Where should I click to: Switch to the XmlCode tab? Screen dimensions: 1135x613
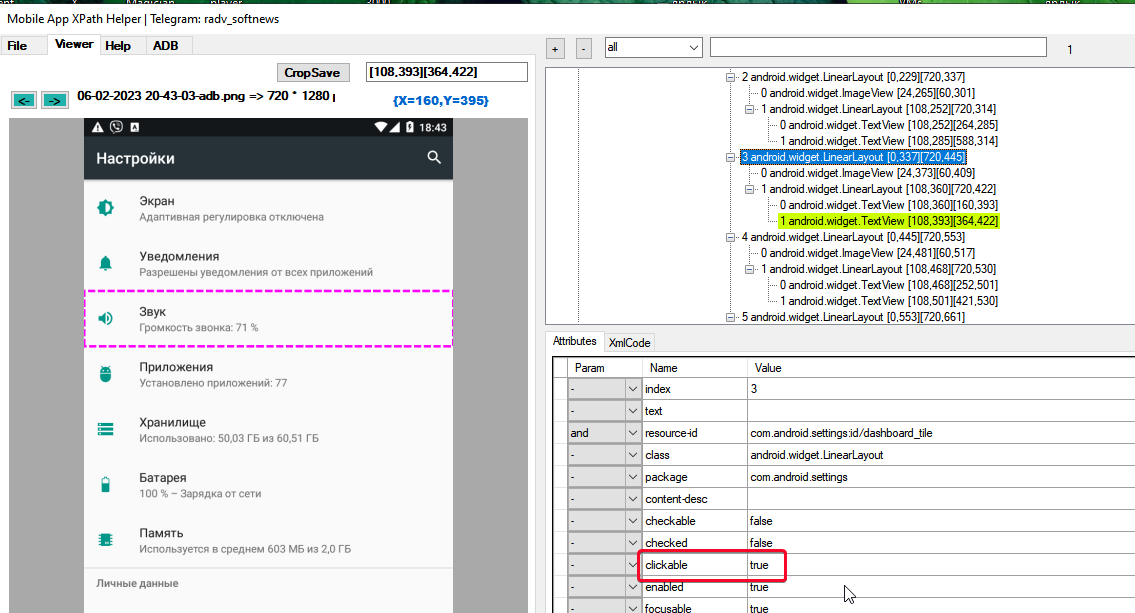[x=629, y=342]
